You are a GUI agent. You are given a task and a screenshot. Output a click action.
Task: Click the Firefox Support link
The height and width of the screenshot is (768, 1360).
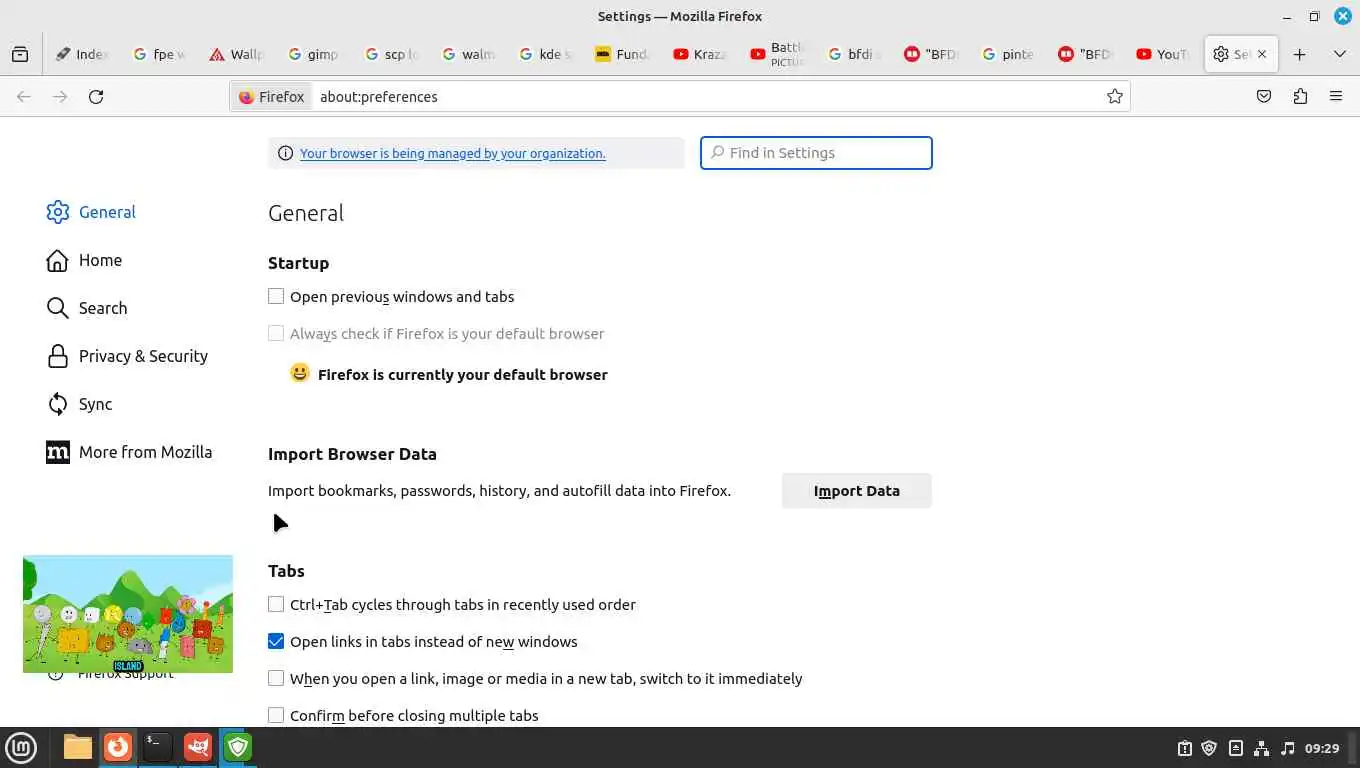click(x=125, y=674)
